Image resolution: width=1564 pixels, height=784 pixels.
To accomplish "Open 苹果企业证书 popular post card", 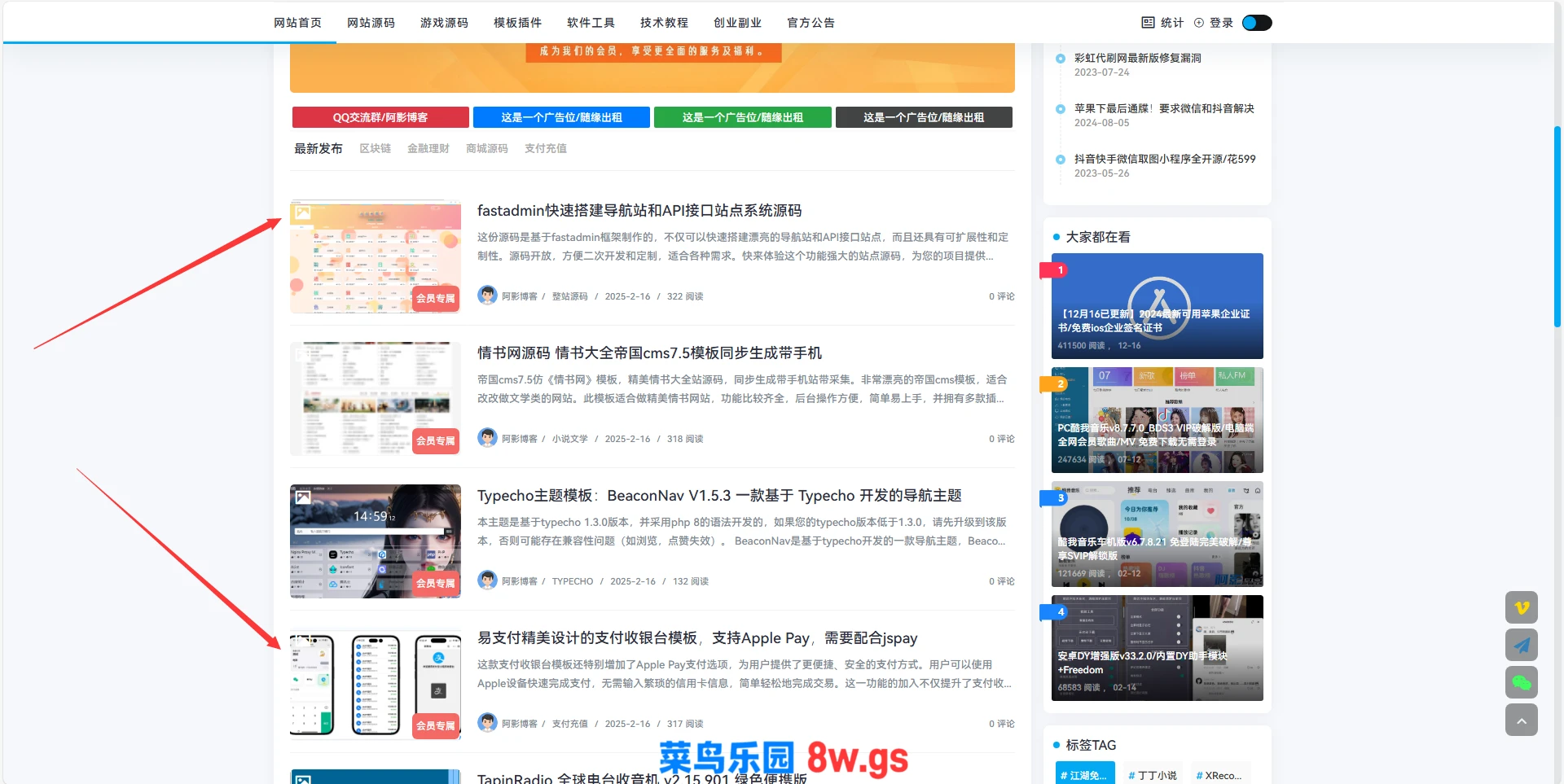I will [x=1157, y=306].
